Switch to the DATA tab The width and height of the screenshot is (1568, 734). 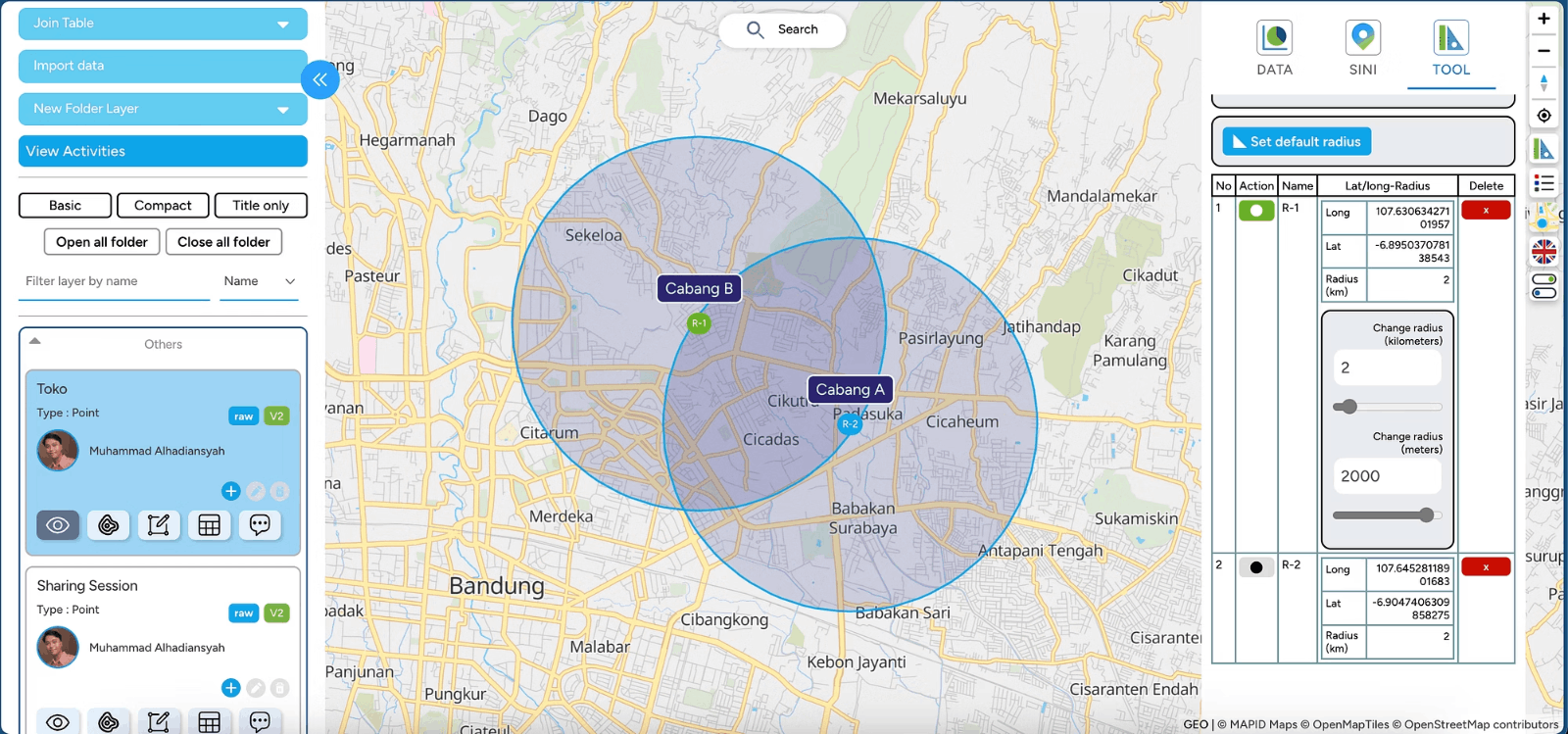pyautogui.click(x=1274, y=48)
